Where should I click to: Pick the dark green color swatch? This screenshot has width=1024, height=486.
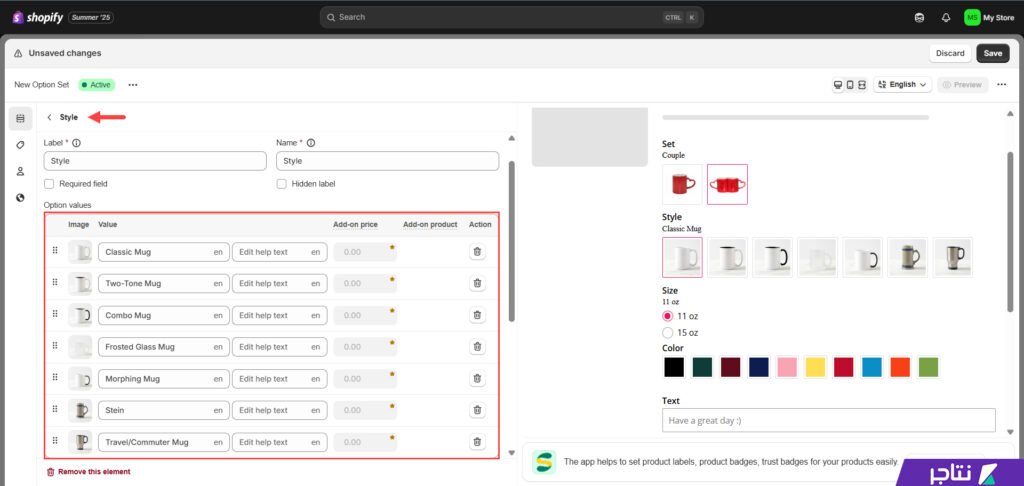(702, 367)
